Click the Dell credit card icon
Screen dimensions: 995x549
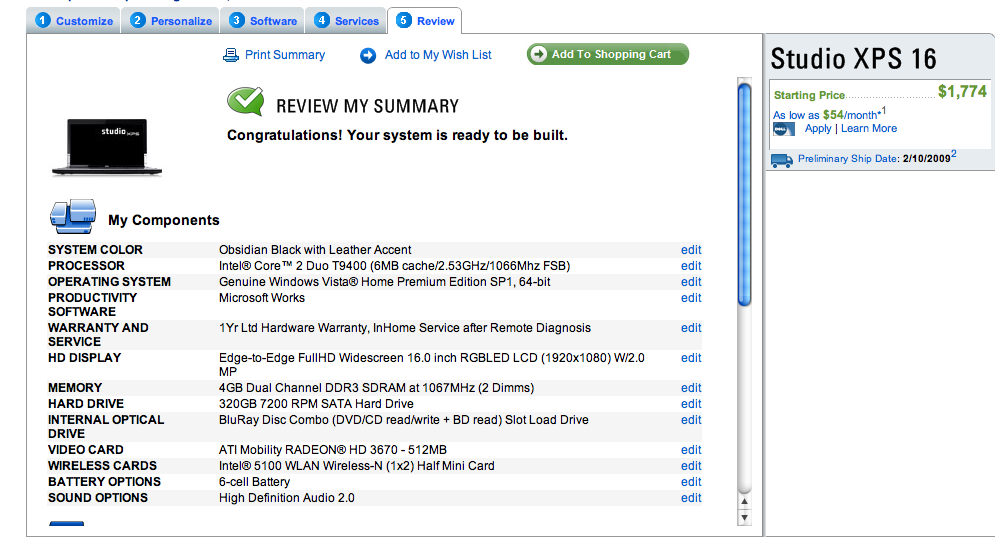pos(784,129)
